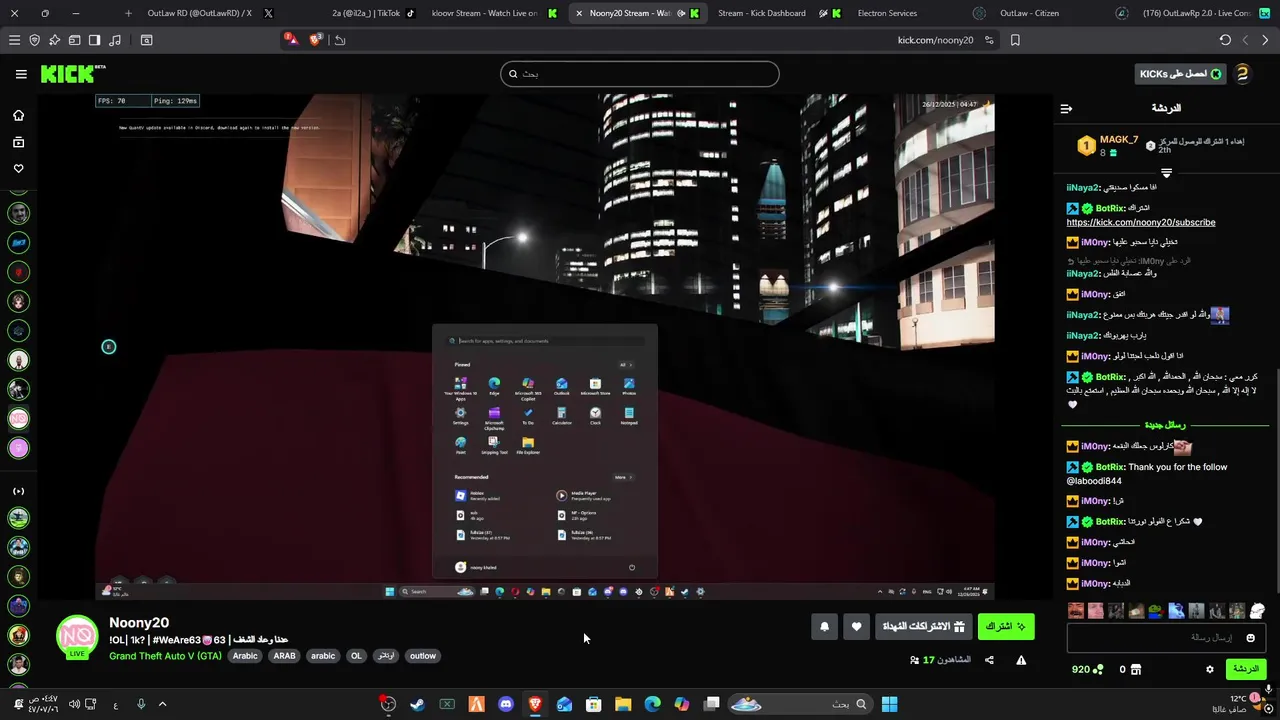
Task: Open Steam from the taskbar
Action: pos(417,704)
